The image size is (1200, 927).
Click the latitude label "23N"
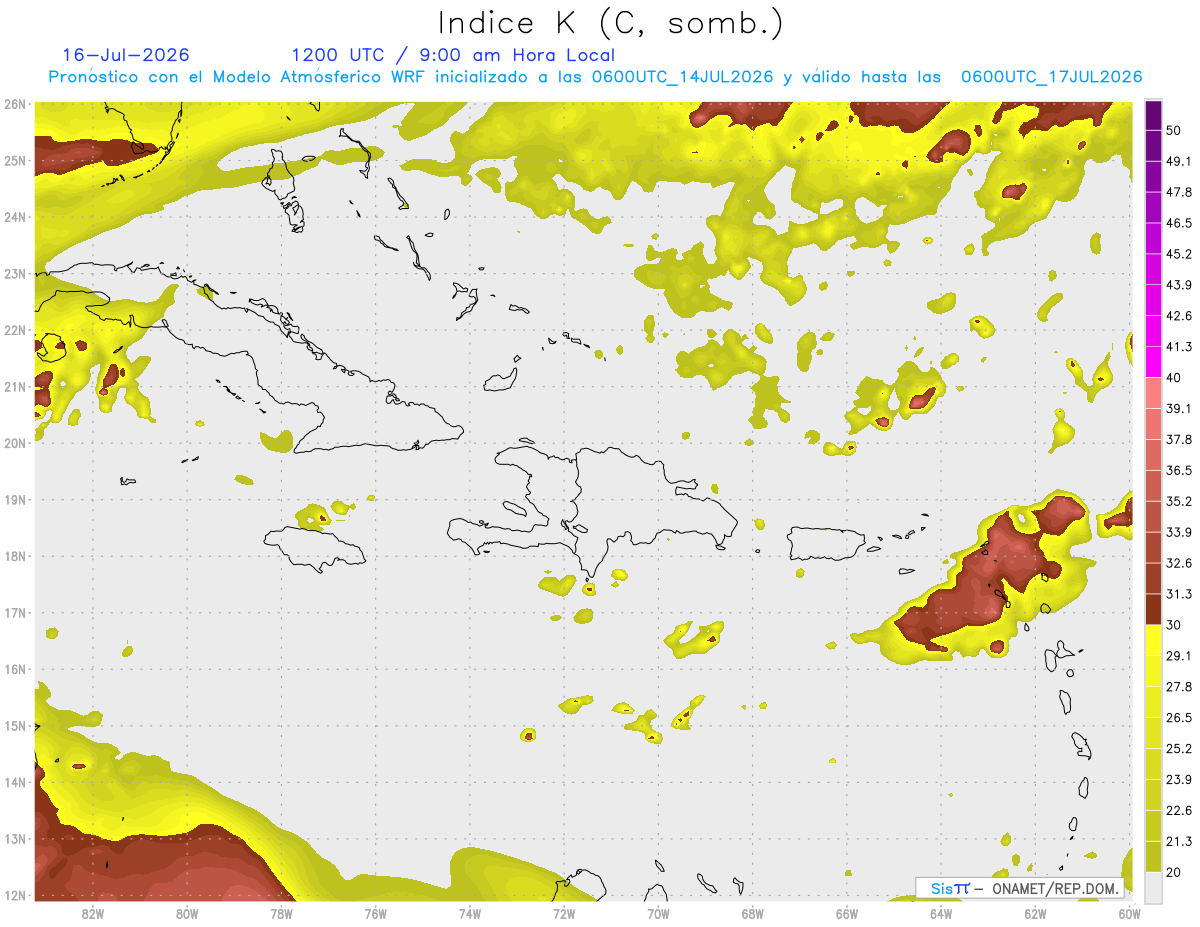pyautogui.click(x=15, y=274)
